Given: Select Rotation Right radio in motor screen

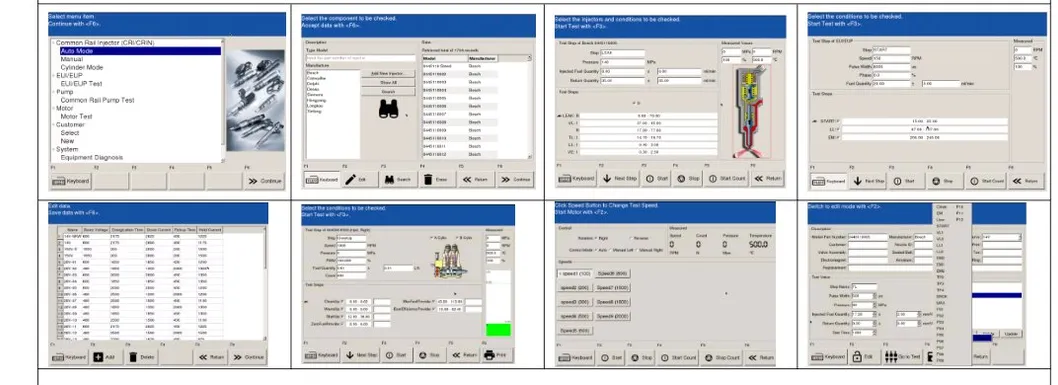Looking at the screenshot, I should click(x=601, y=238).
